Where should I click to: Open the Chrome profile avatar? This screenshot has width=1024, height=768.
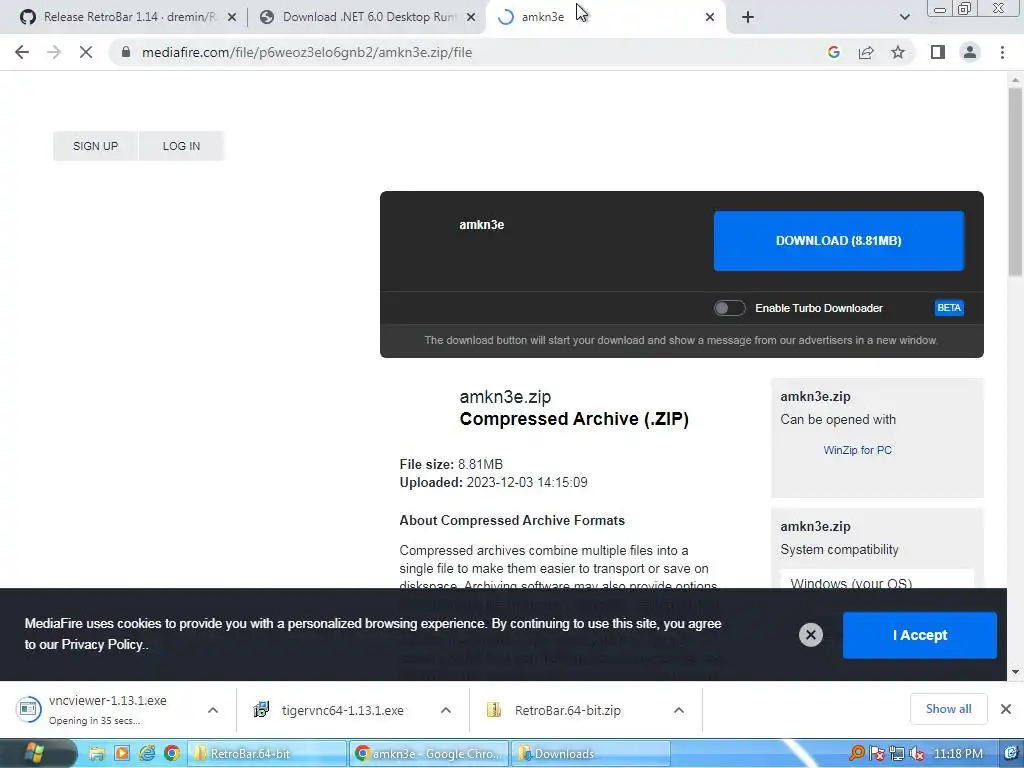tap(970, 52)
